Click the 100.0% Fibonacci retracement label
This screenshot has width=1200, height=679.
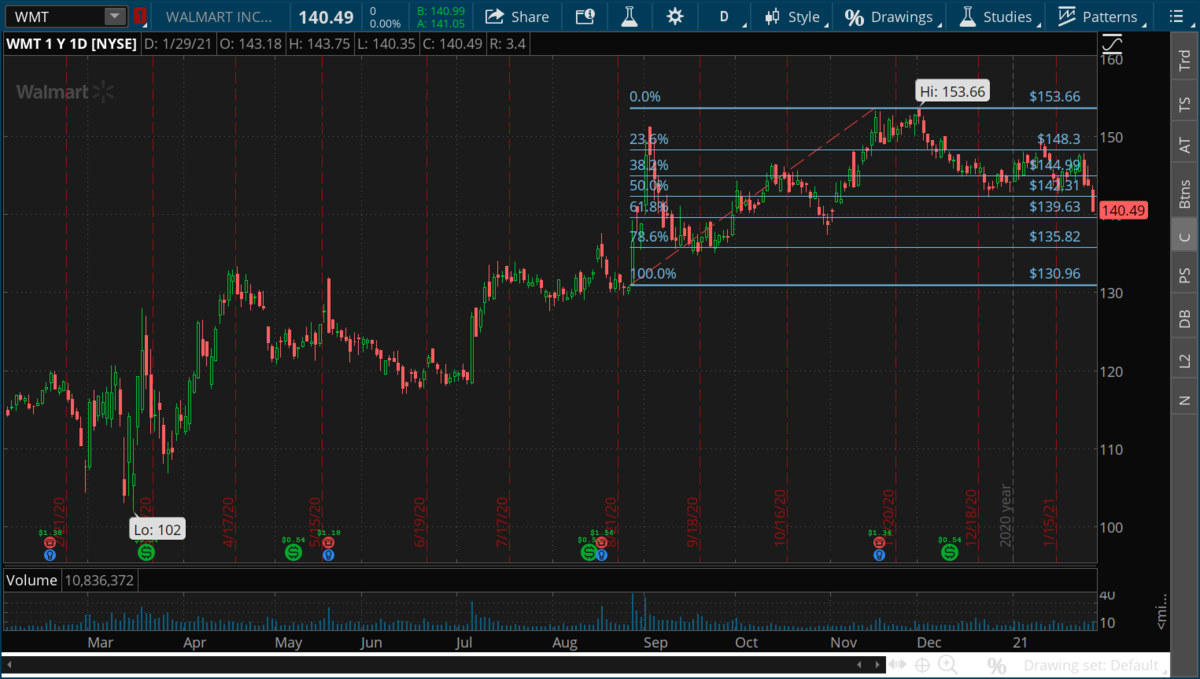(652, 274)
